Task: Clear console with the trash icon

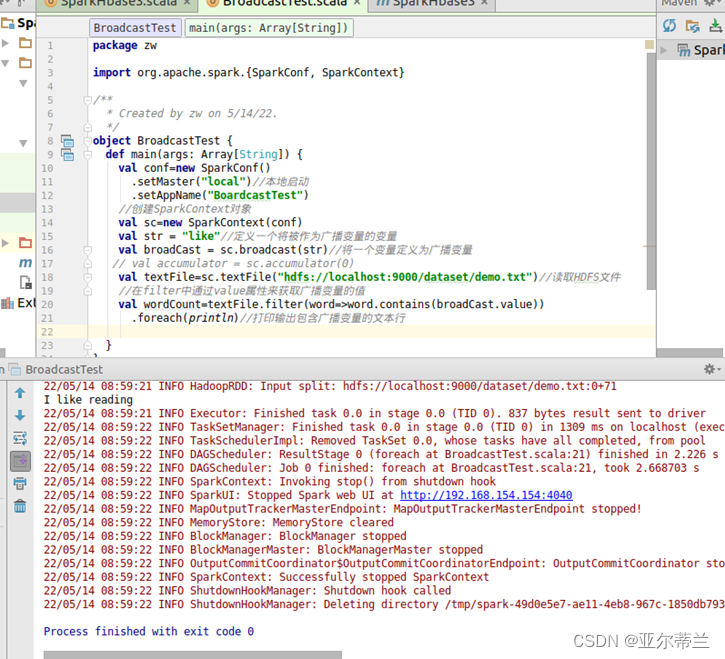Action: [x=20, y=506]
